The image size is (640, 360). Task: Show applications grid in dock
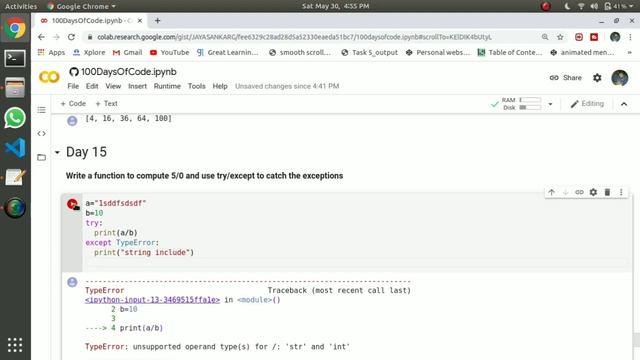point(15,345)
